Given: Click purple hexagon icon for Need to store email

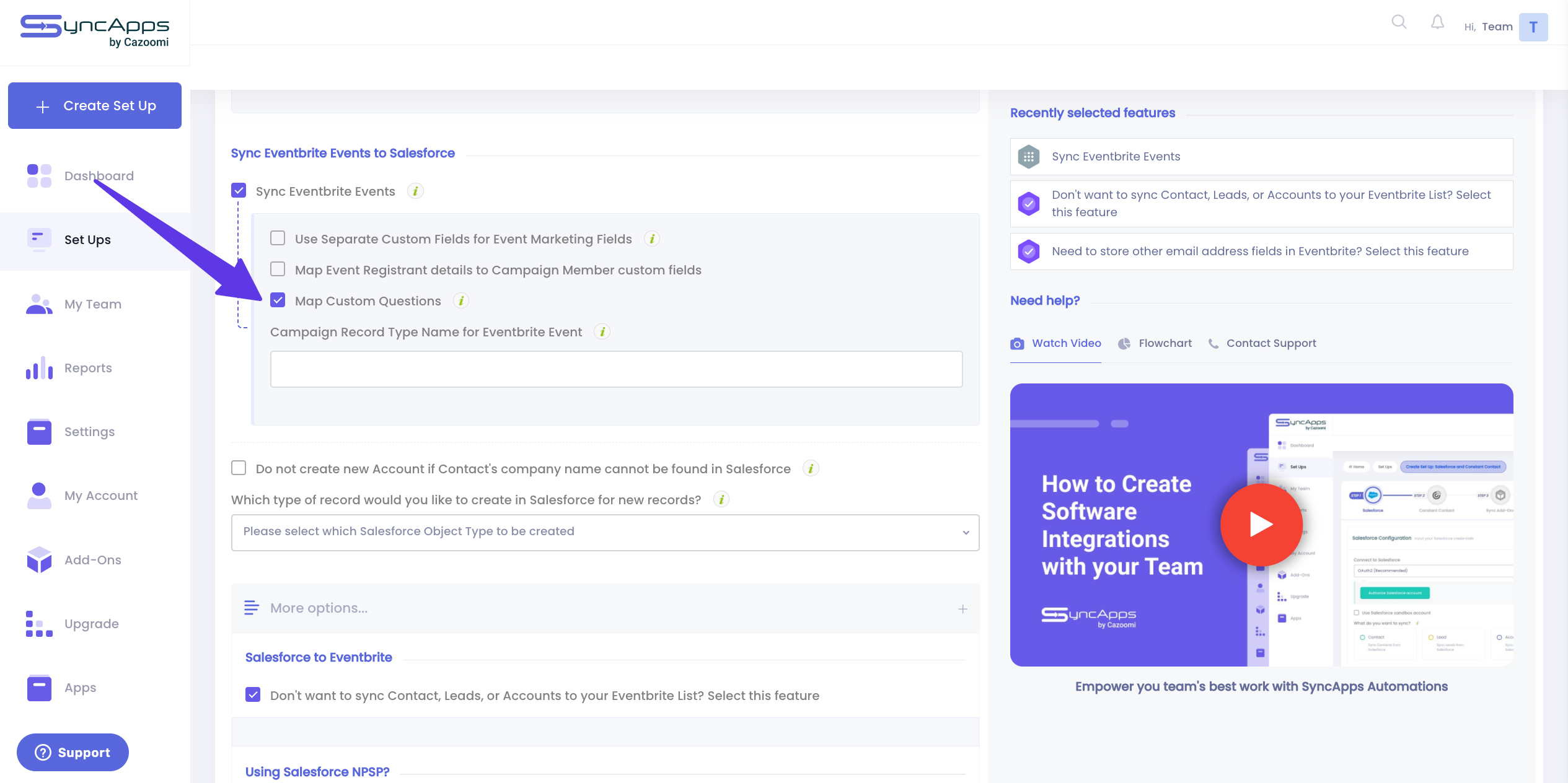Looking at the screenshot, I should point(1029,252).
